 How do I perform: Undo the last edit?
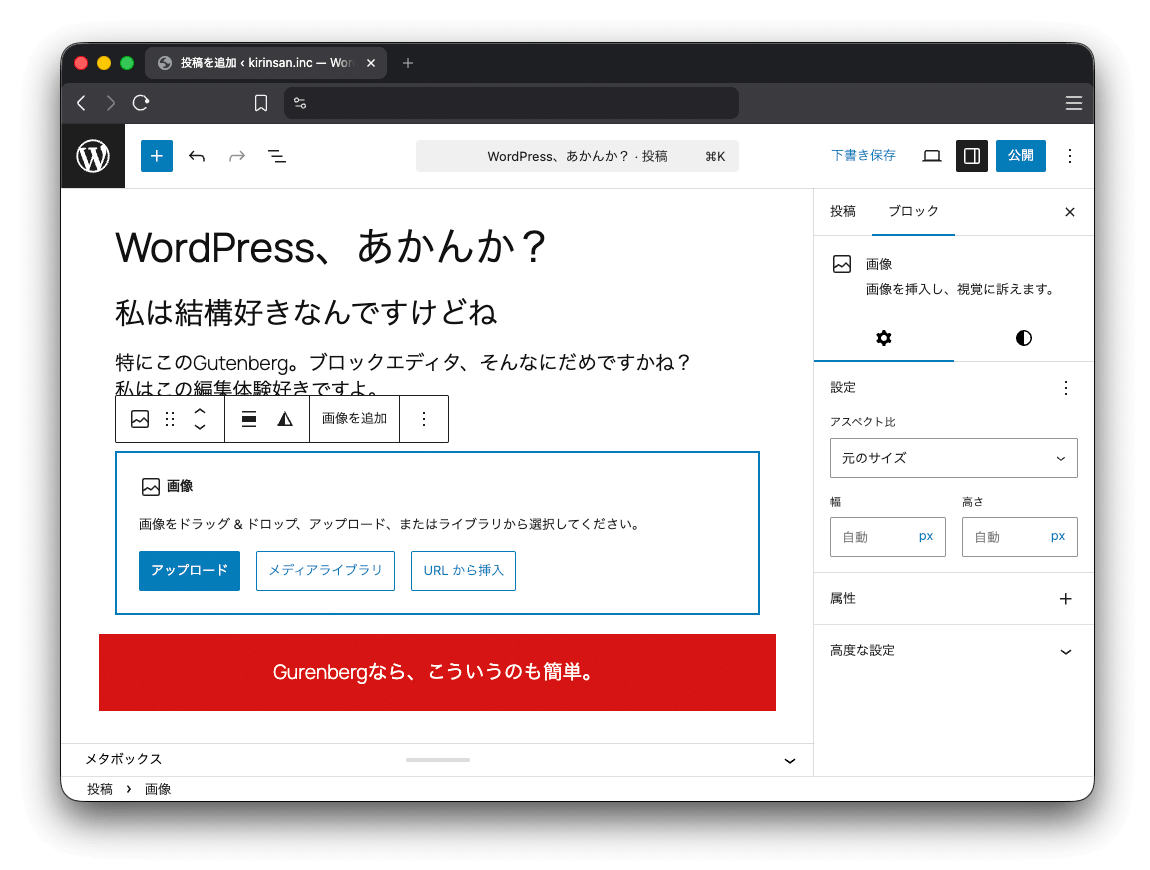197,156
